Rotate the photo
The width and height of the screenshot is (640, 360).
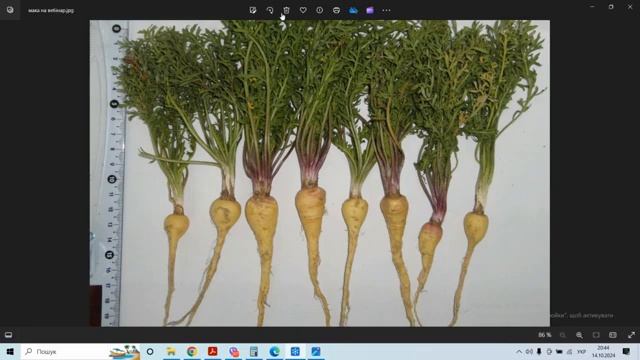[x=270, y=10]
